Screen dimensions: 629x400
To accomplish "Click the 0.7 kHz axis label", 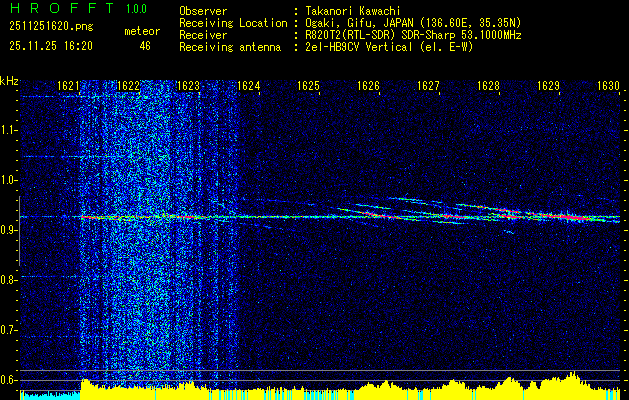I will coord(9,330).
